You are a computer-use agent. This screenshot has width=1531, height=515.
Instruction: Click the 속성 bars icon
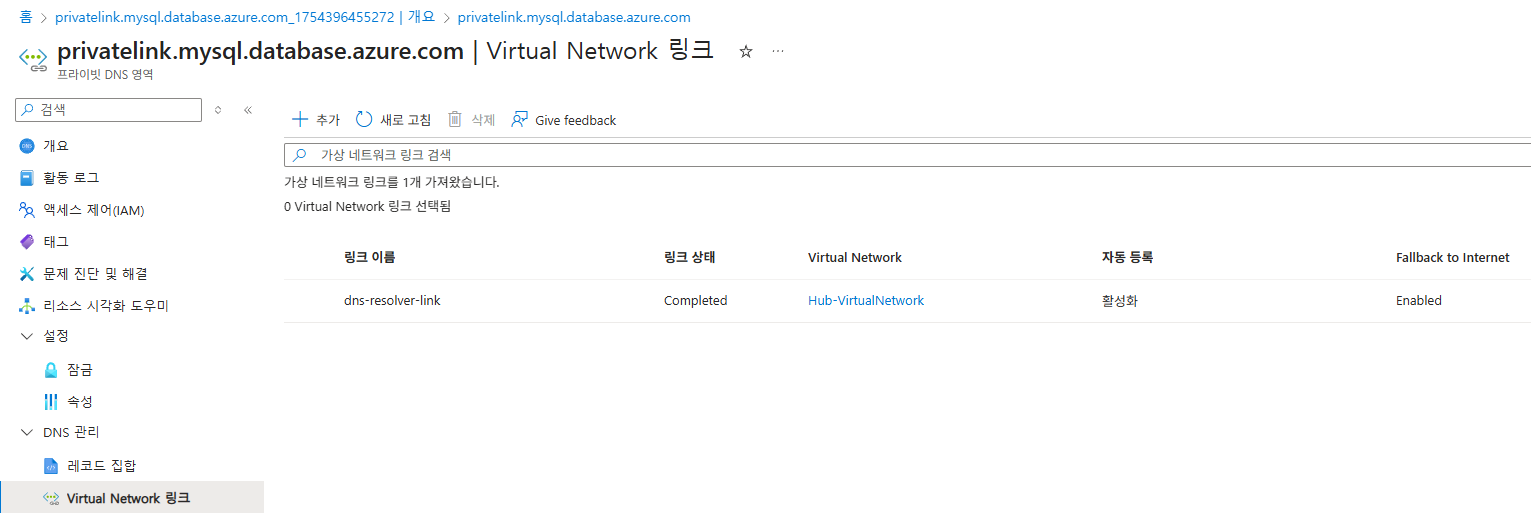click(51, 402)
